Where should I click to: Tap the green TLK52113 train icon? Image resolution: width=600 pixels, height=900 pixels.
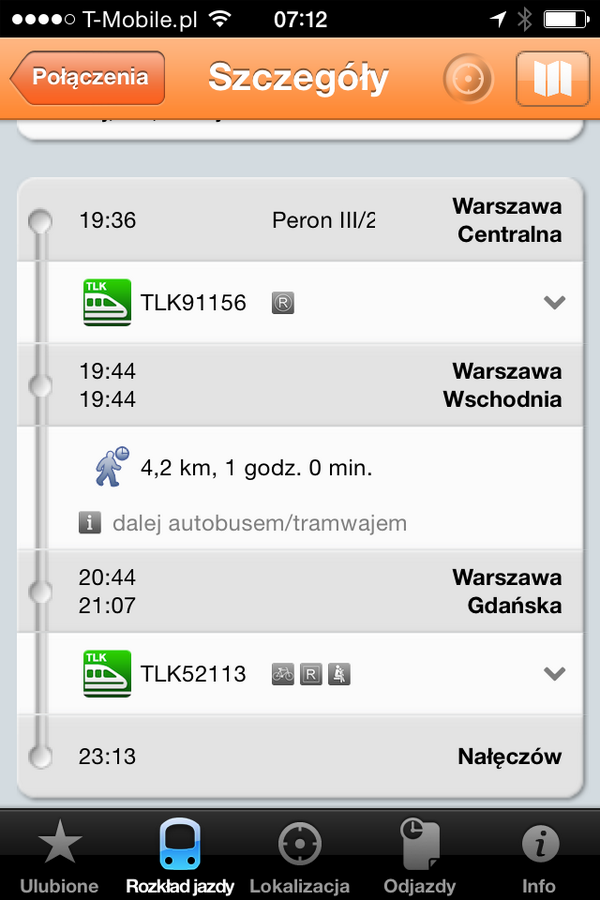coord(107,674)
